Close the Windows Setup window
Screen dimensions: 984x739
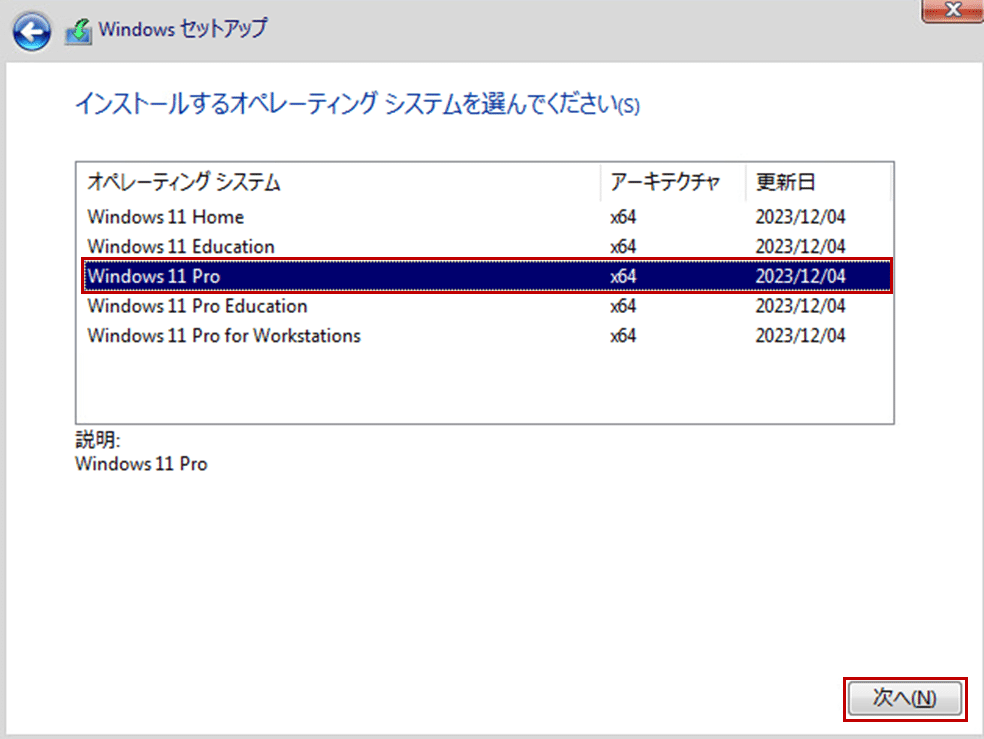(953, 10)
